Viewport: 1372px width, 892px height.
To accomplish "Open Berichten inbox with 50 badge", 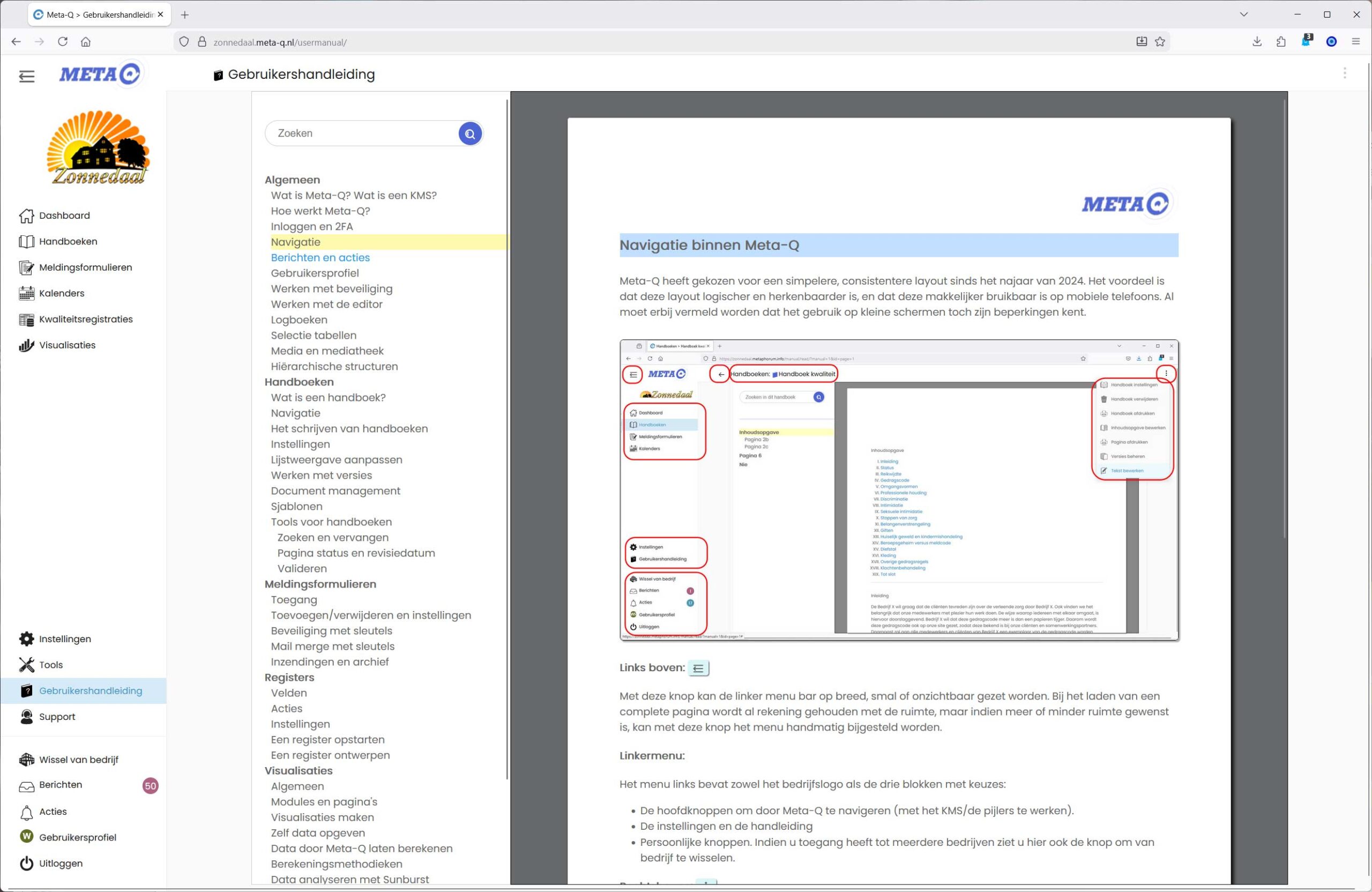I will tap(61, 785).
